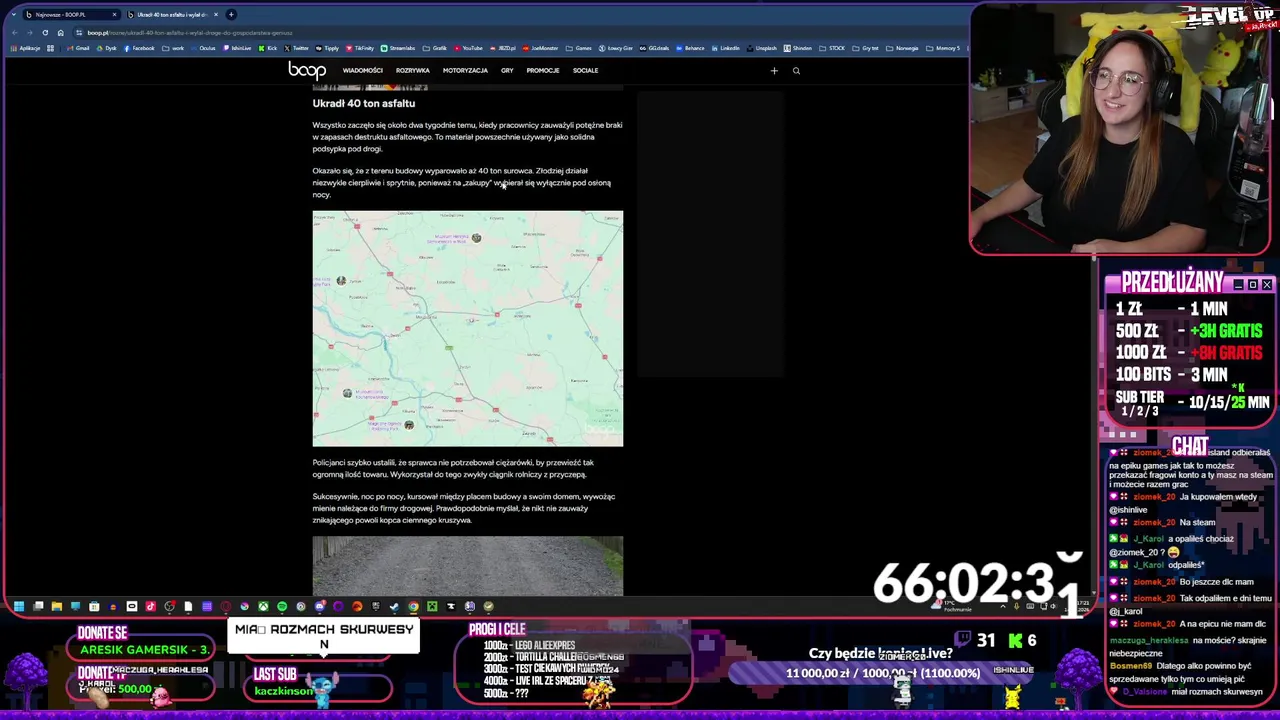The width and height of the screenshot is (1280, 720).
Task: Open the Twitter bookmark
Action: [x=296, y=48]
